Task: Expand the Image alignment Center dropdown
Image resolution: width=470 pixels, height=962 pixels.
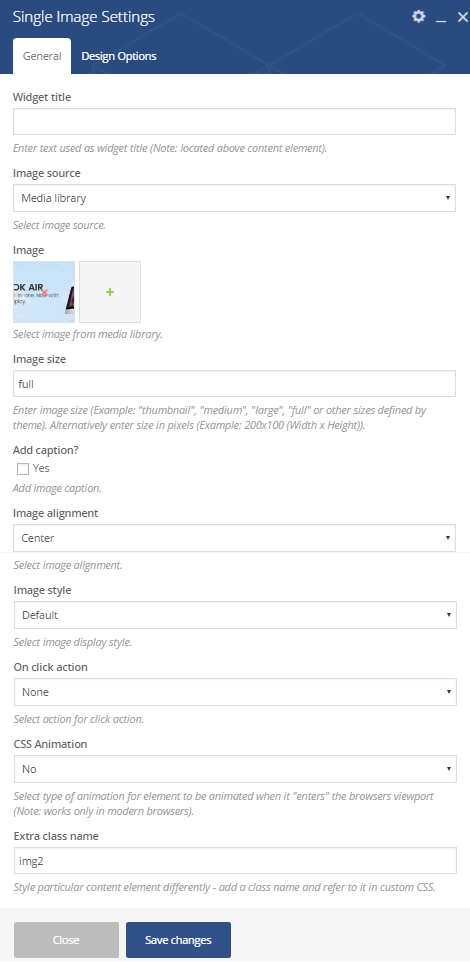Action: [234, 538]
